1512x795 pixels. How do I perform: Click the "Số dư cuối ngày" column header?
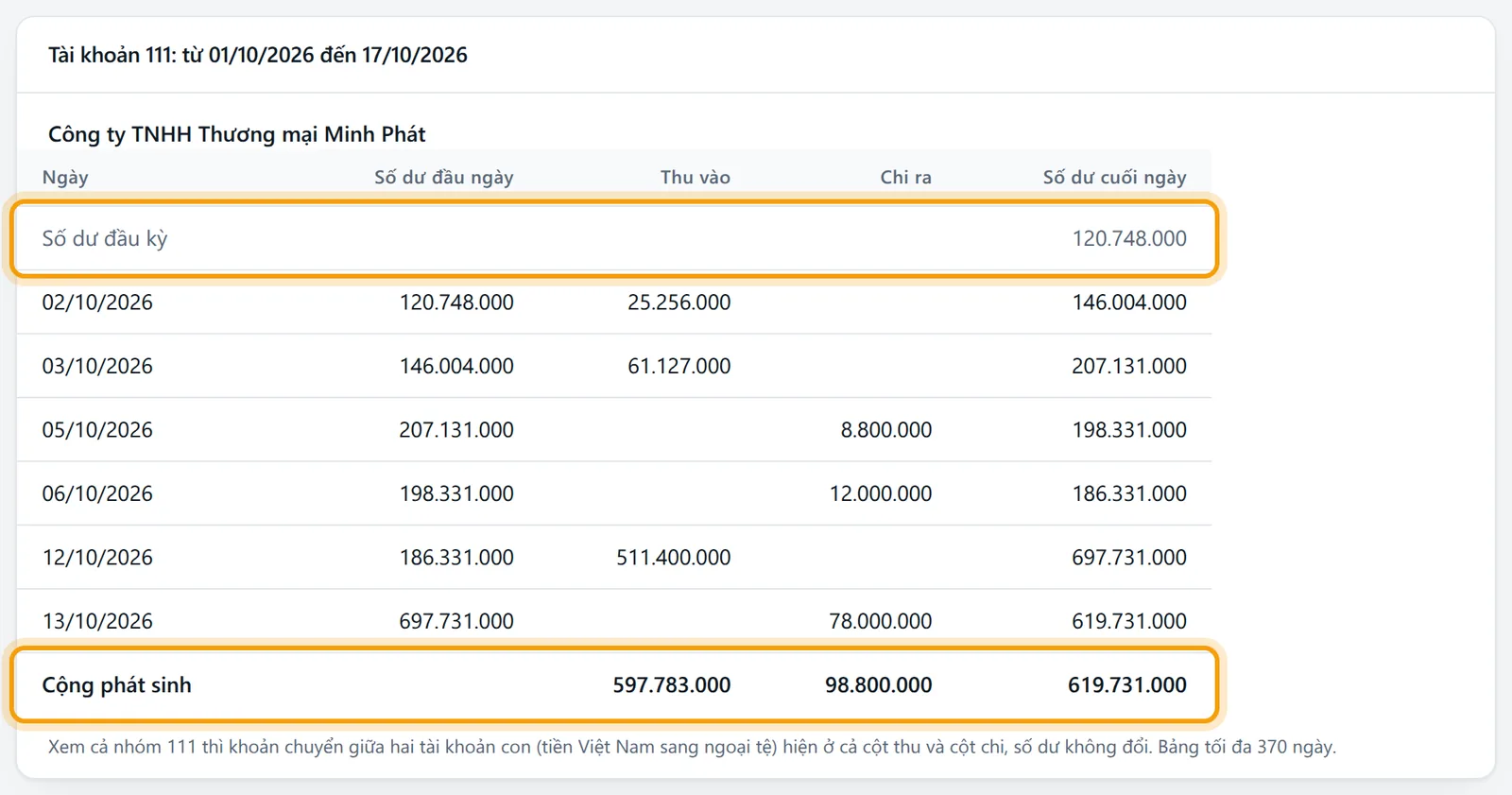click(1115, 177)
